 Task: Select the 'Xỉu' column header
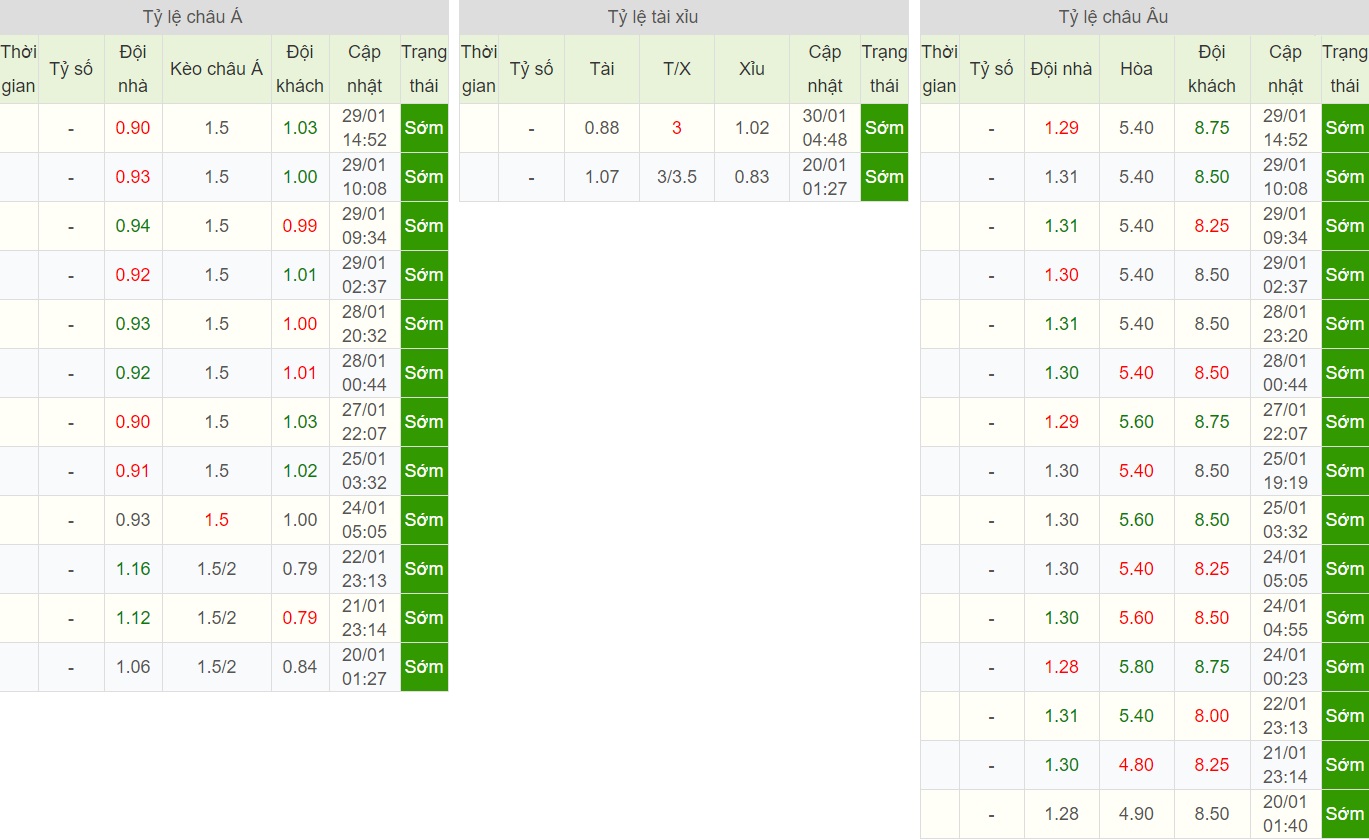point(752,69)
